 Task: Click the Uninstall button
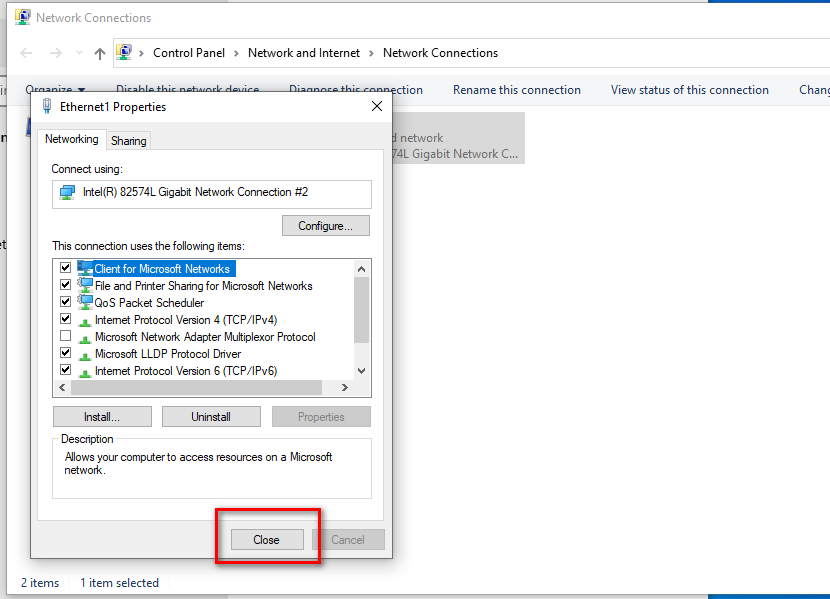click(x=211, y=417)
